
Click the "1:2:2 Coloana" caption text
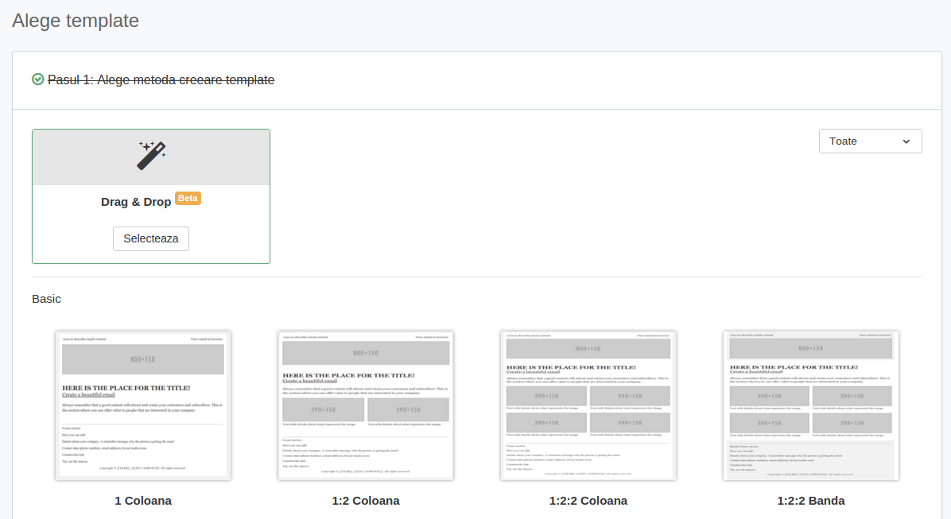pyautogui.click(x=588, y=501)
